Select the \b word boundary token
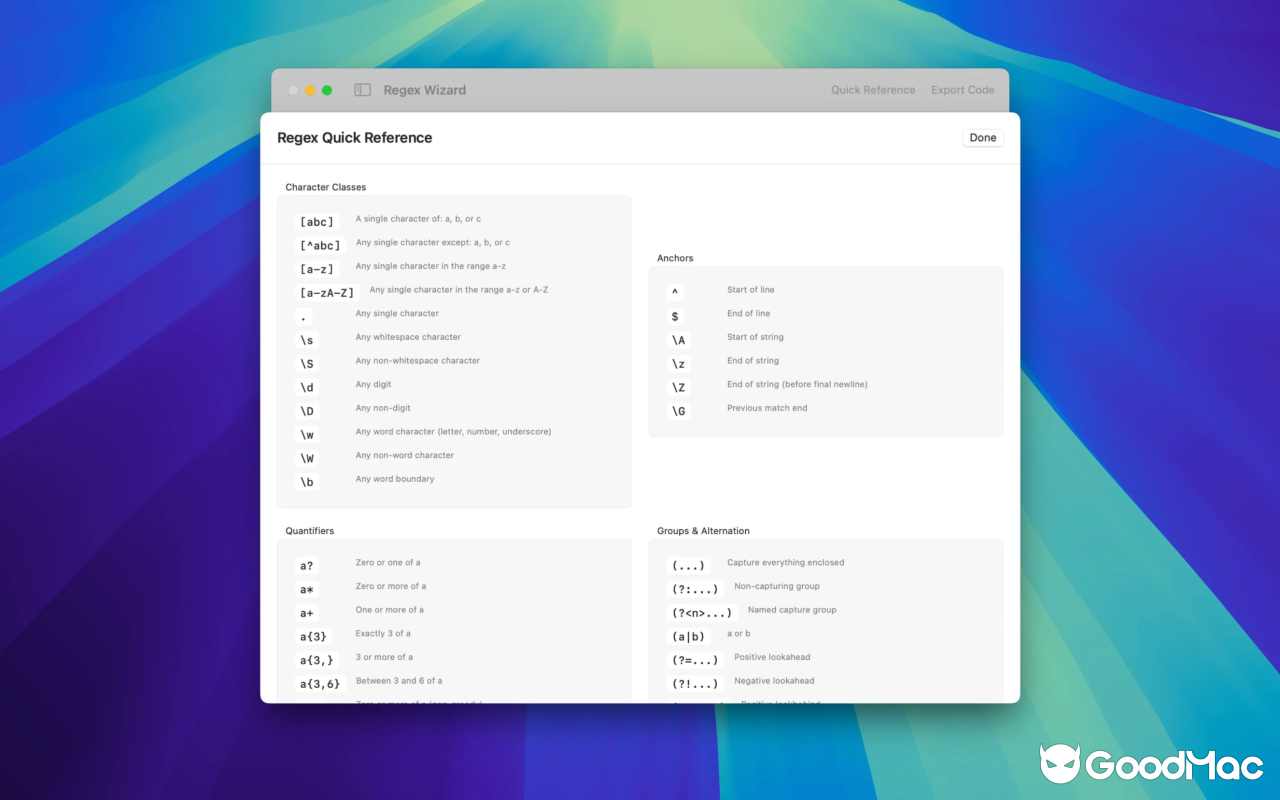Viewport: 1280px width, 800px height. coord(306,481)
